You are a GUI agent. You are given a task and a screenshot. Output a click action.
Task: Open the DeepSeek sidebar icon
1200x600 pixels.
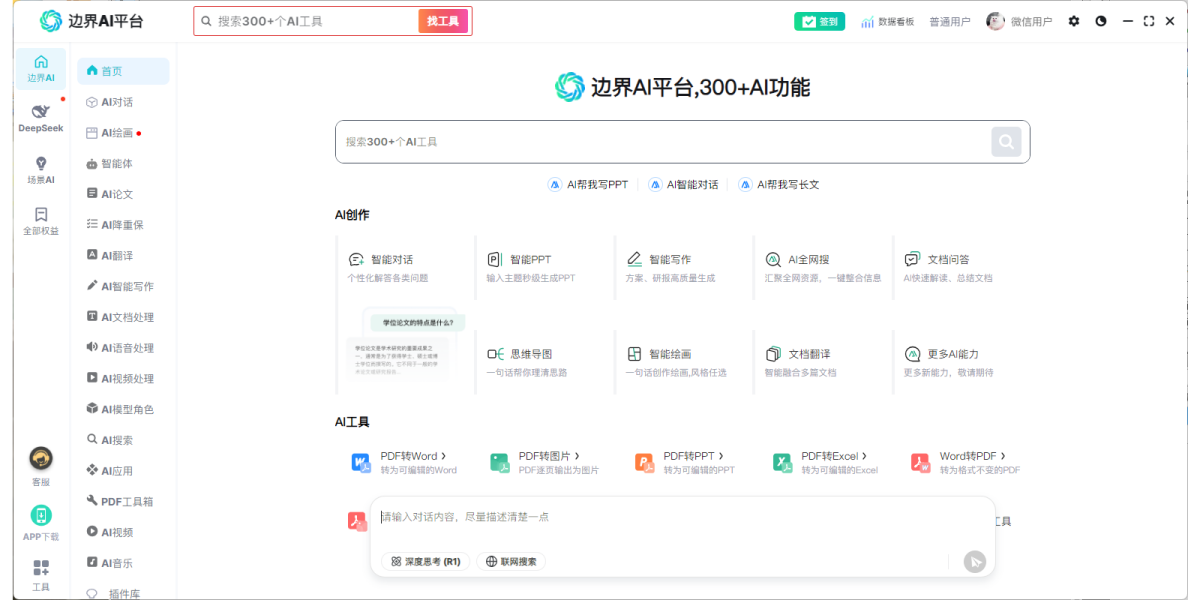[x=40, y=112]
